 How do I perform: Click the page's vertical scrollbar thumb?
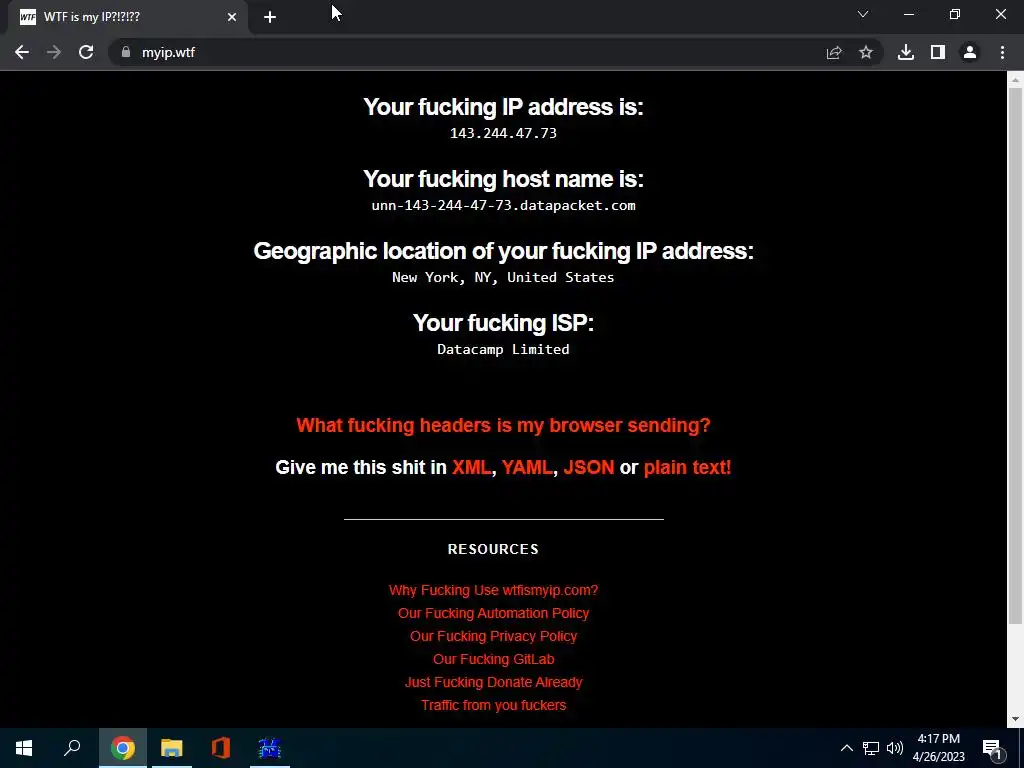pyautogui.click(x=1015, y=355)
